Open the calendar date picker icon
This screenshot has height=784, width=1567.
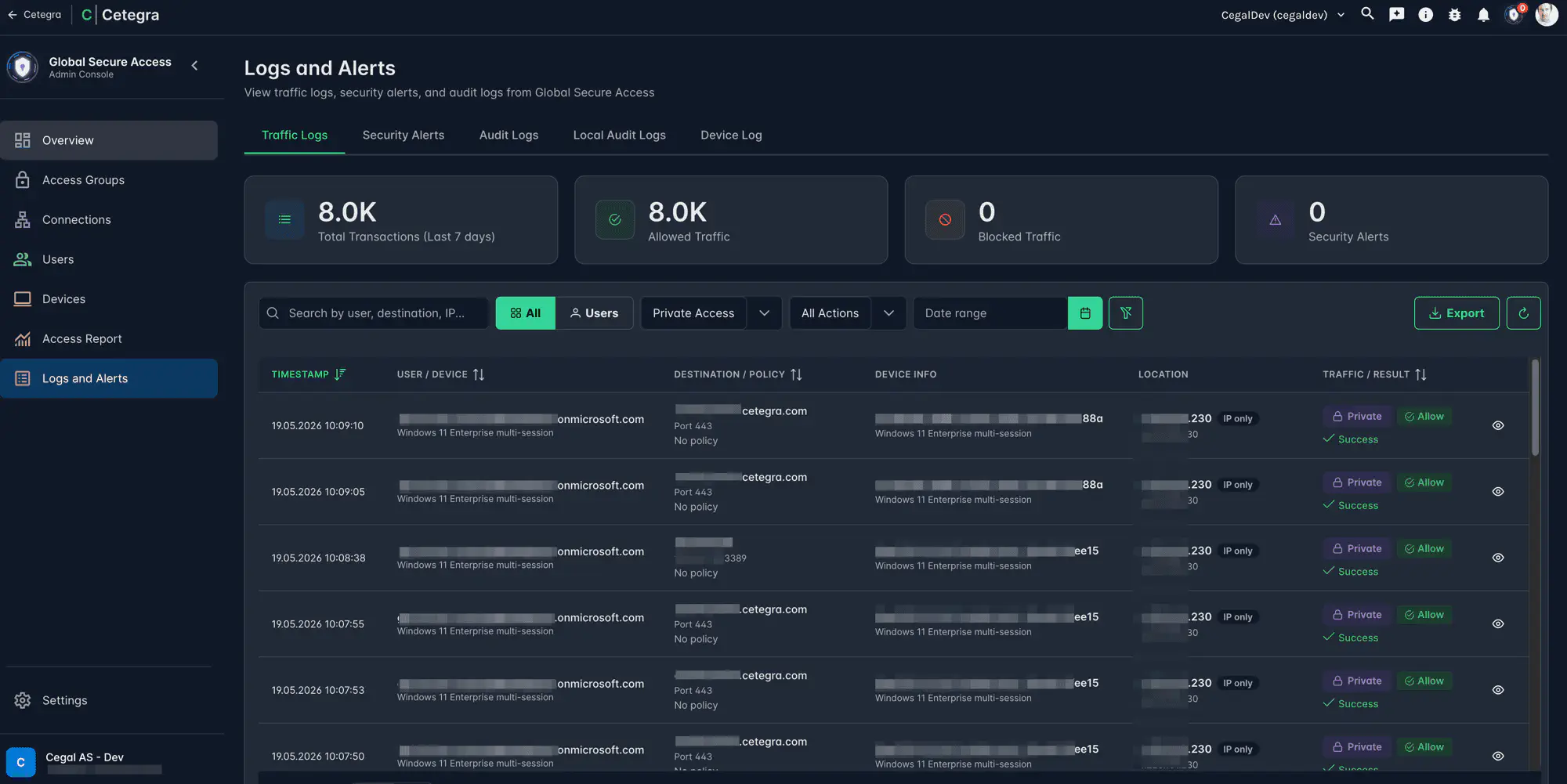[1085, 313]
